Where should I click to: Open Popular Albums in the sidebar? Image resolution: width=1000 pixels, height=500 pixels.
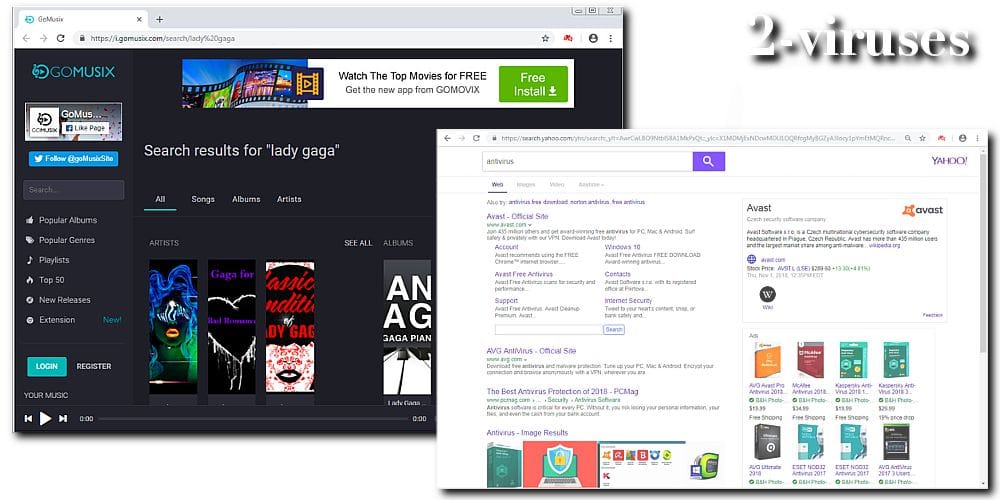(x=61, y=220)
